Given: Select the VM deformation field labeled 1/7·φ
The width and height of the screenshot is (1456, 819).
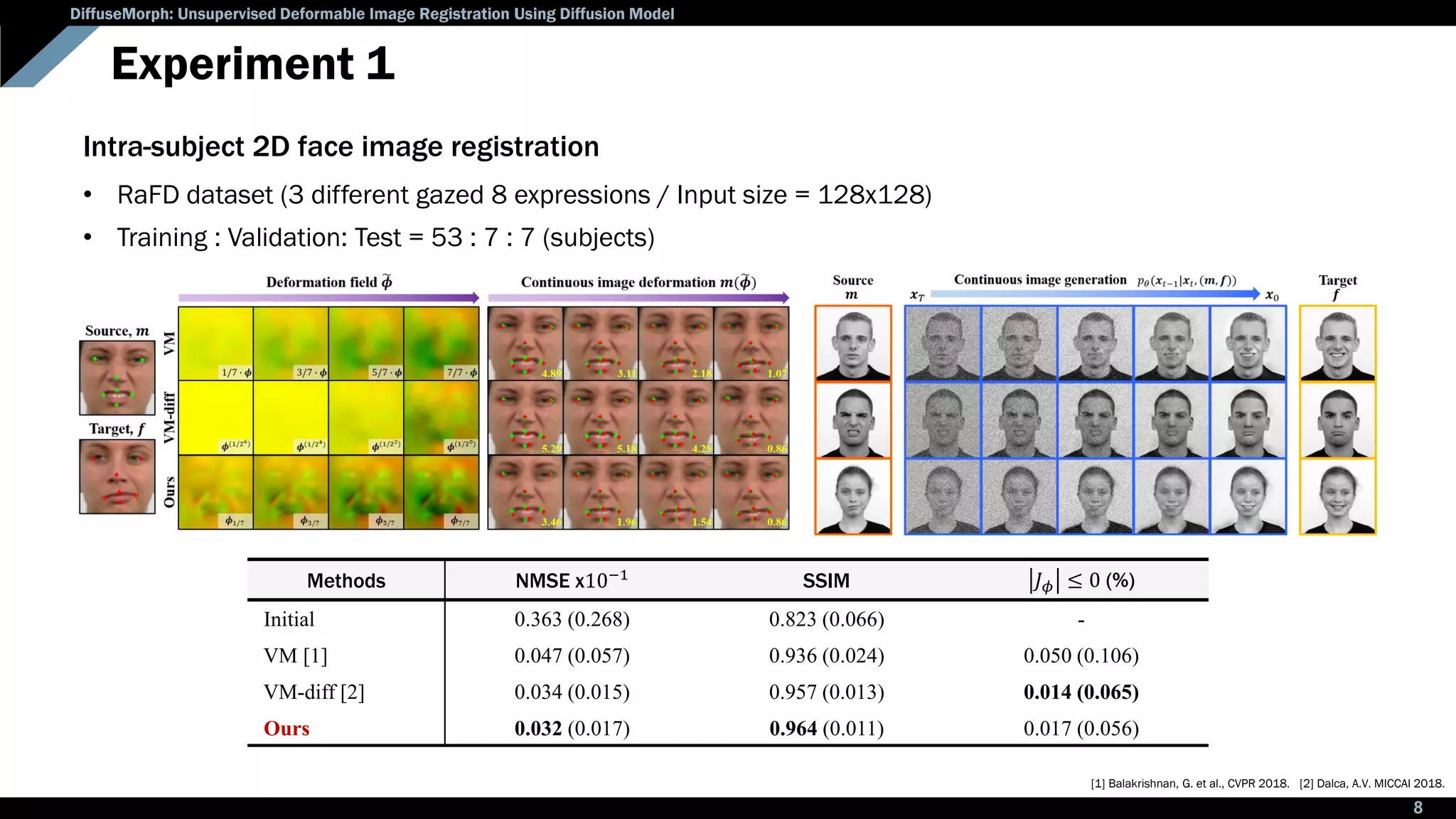Looking at the screenshot, I should [x=215, y=343].
